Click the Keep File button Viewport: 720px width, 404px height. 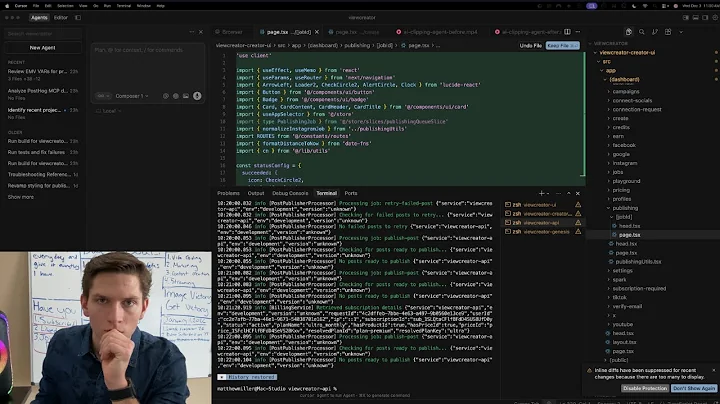(562, 45)
